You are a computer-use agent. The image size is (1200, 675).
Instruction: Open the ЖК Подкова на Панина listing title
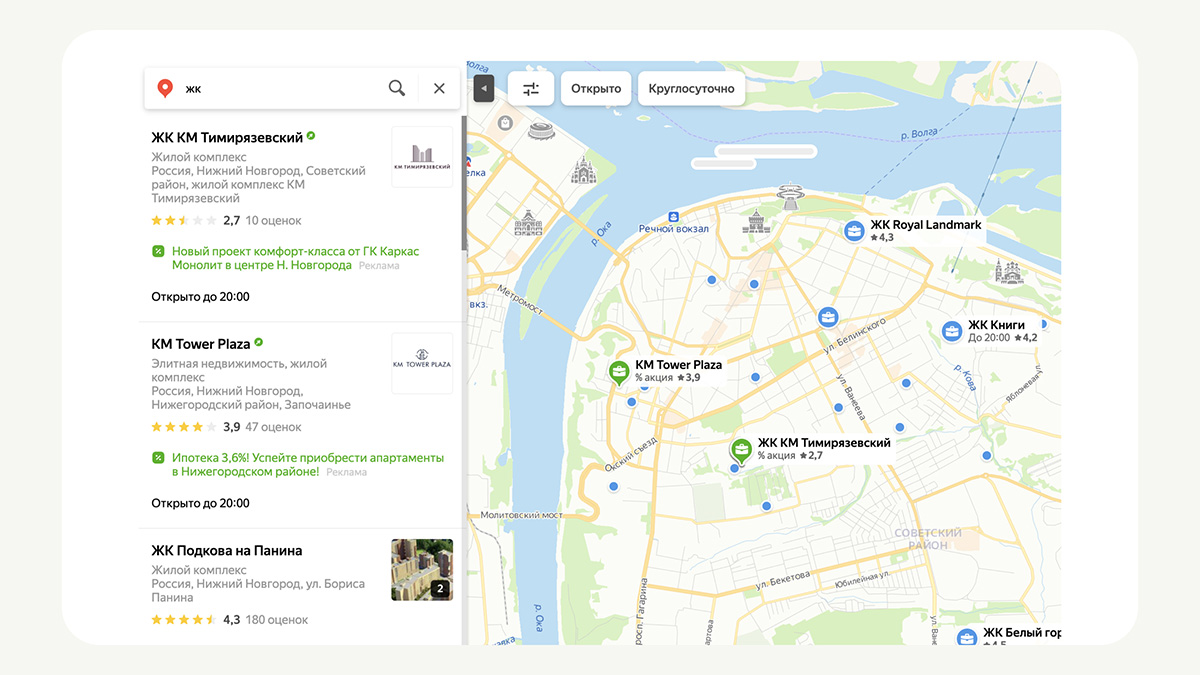pos(227,551)
